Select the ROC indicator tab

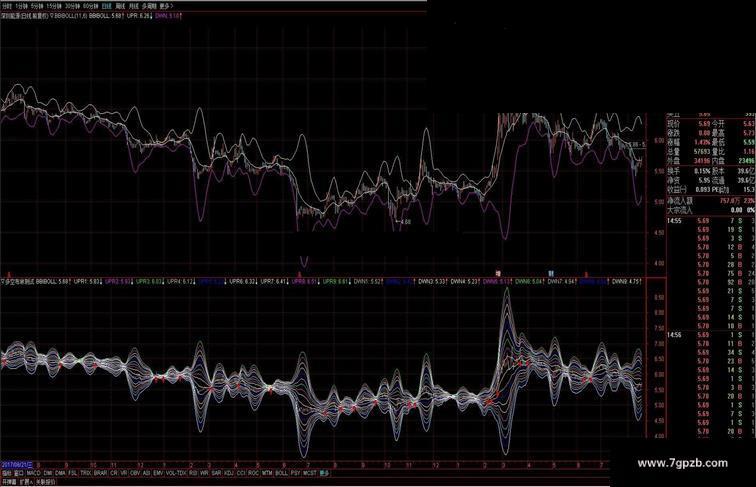pos(253,473)
